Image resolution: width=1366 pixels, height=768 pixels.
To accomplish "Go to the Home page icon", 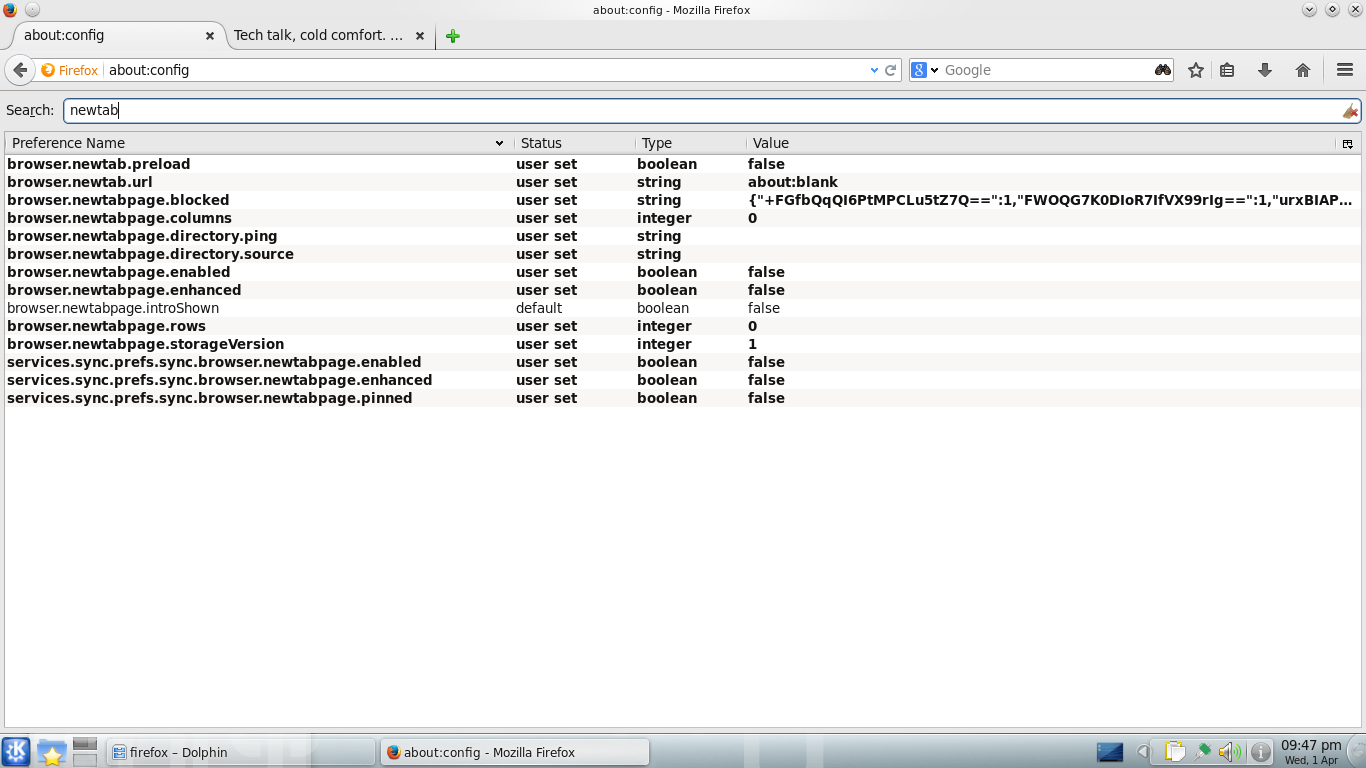I will click(1302, 70).
